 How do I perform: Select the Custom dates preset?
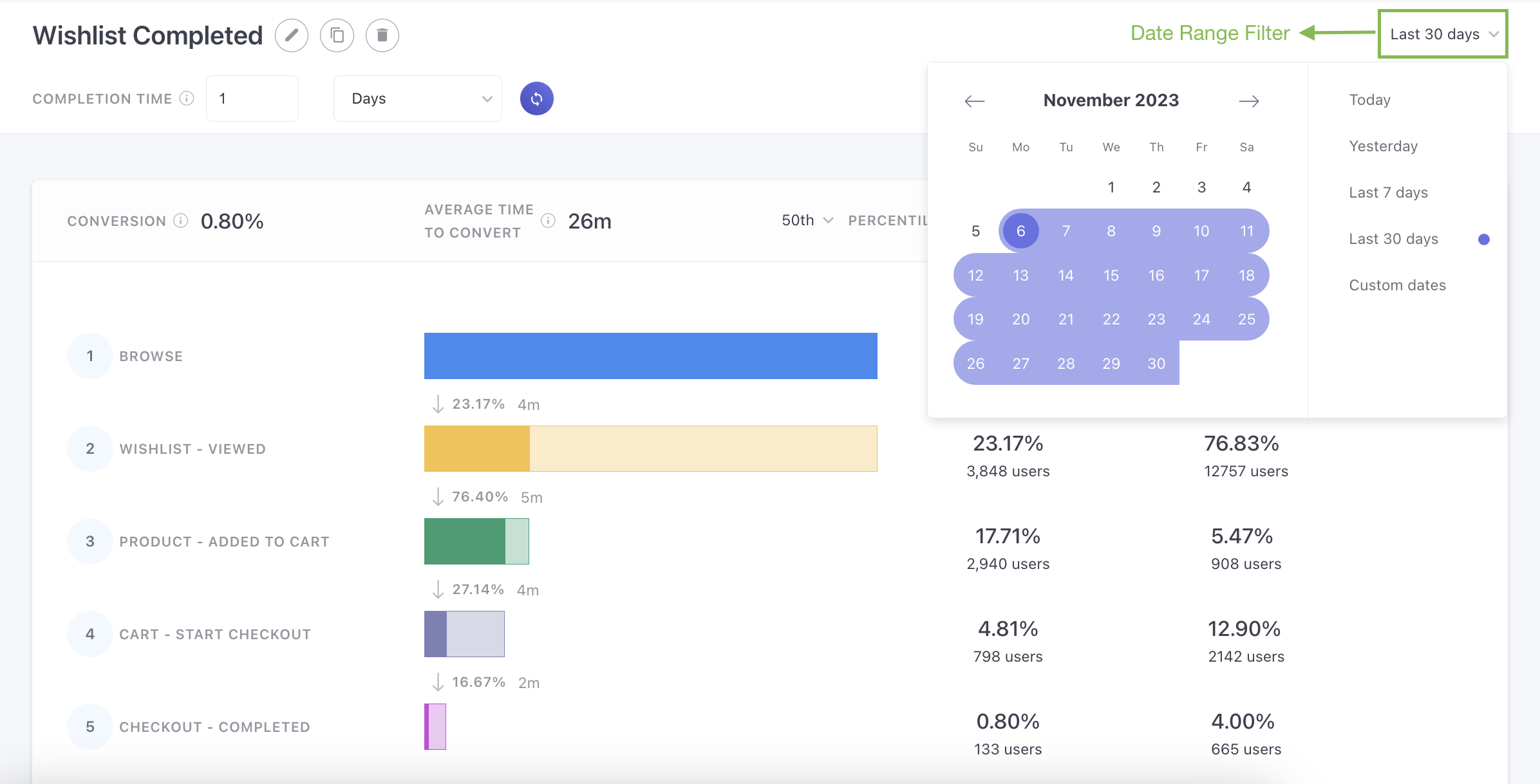(x=1398, y=285)
